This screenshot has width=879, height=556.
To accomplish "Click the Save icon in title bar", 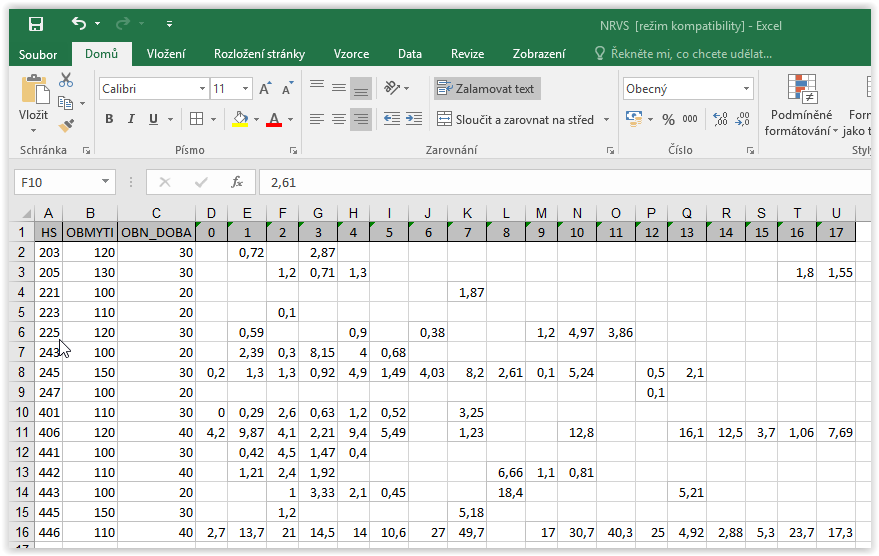I will [x=36, y=24].
